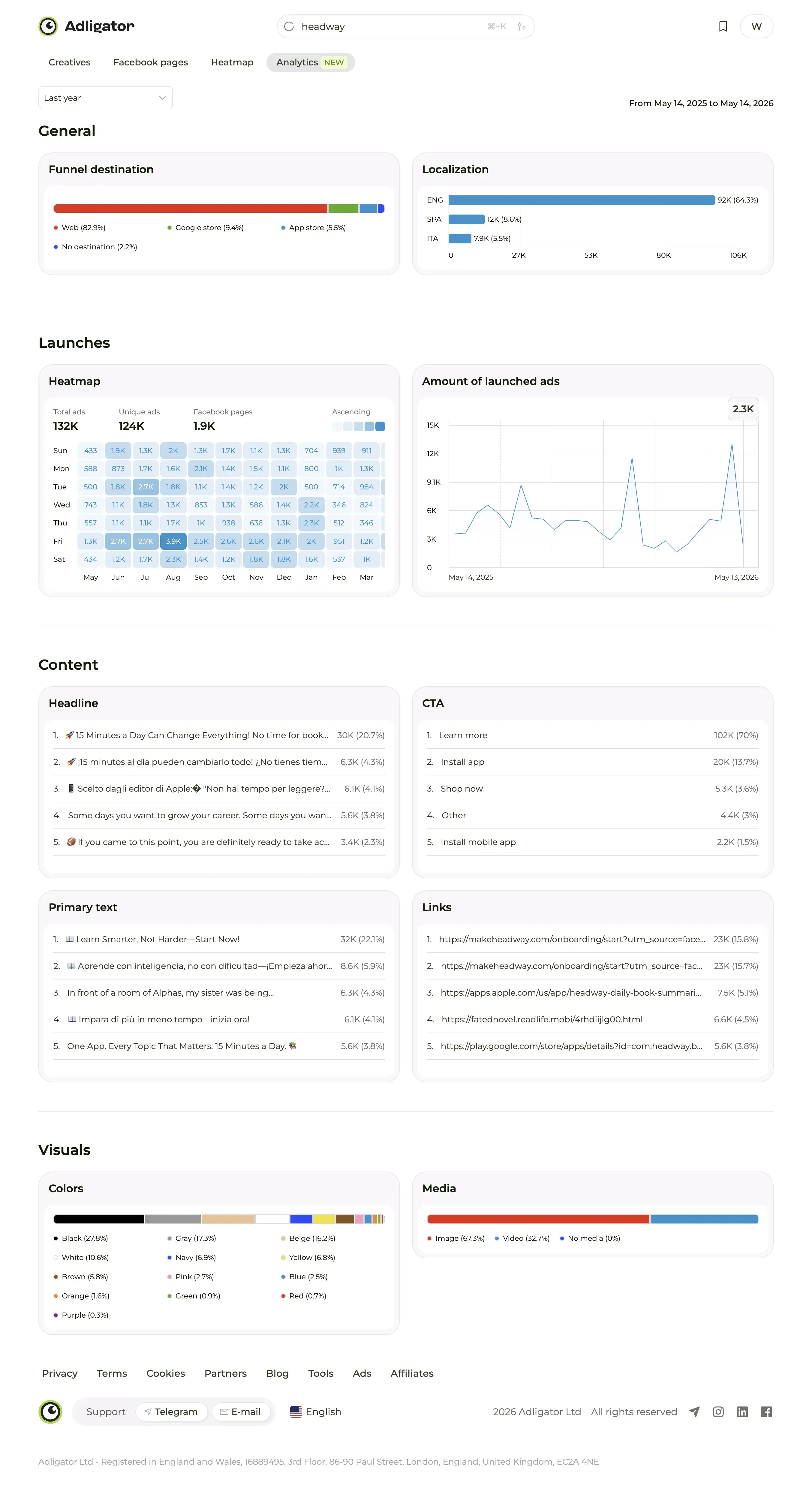Toggle the Navy (6.9%) color legend
Image resolution: width=812 pixels, height=1492 pixels.
pyautogui.click(x=192, y=1257)
